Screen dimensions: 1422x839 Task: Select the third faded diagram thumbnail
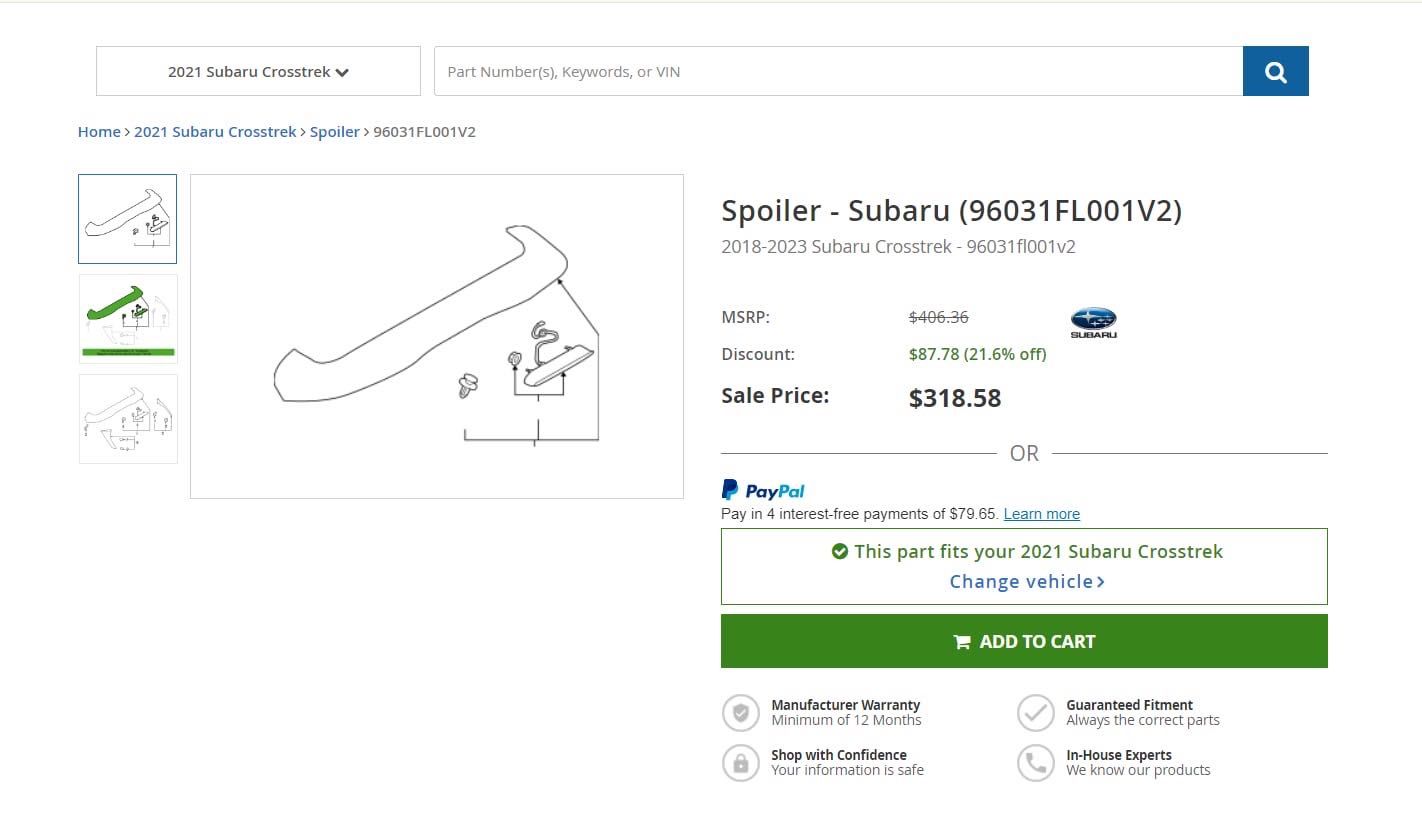coord(128,419)
